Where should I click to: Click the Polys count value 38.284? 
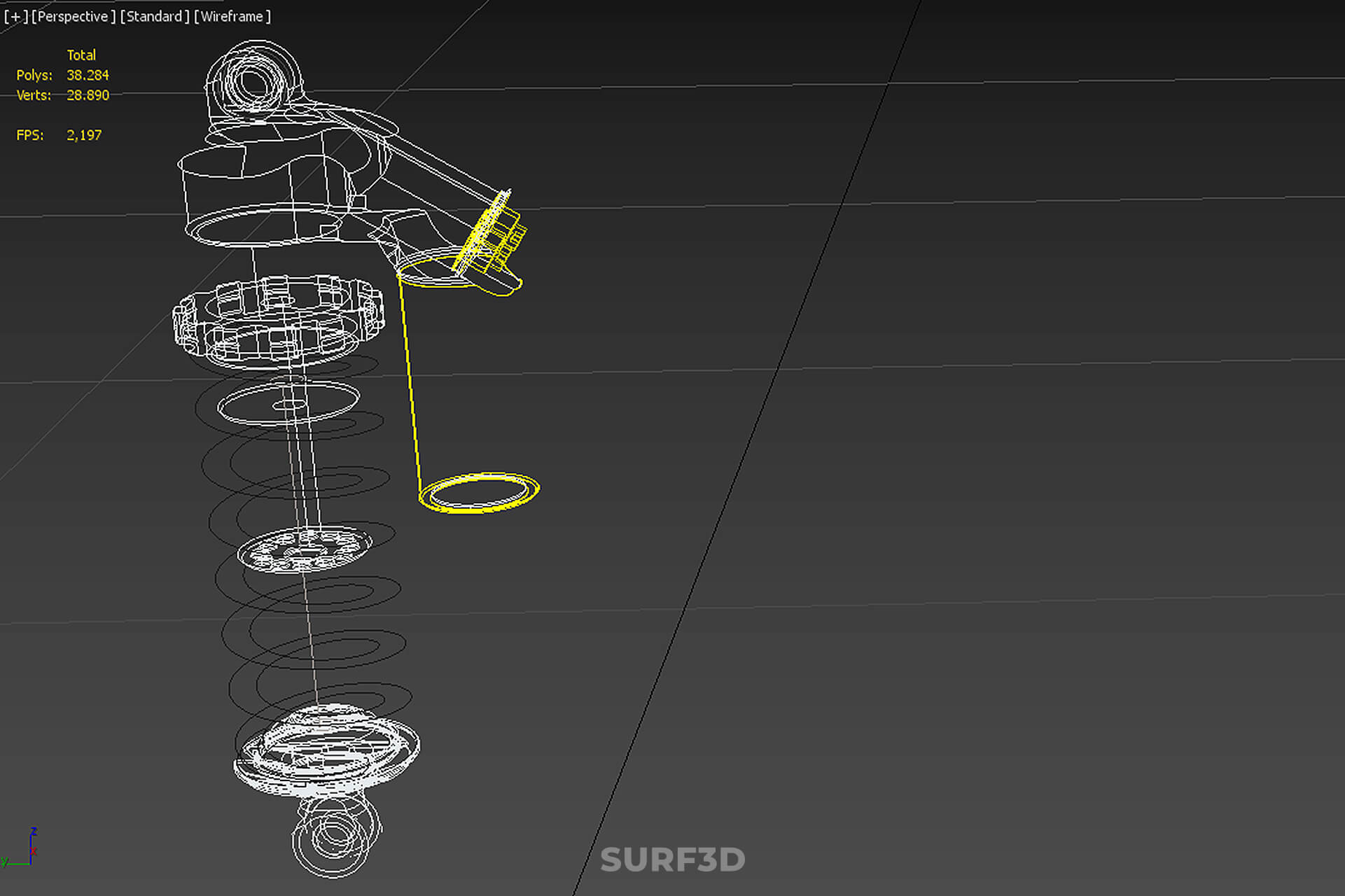pos(88,75)
